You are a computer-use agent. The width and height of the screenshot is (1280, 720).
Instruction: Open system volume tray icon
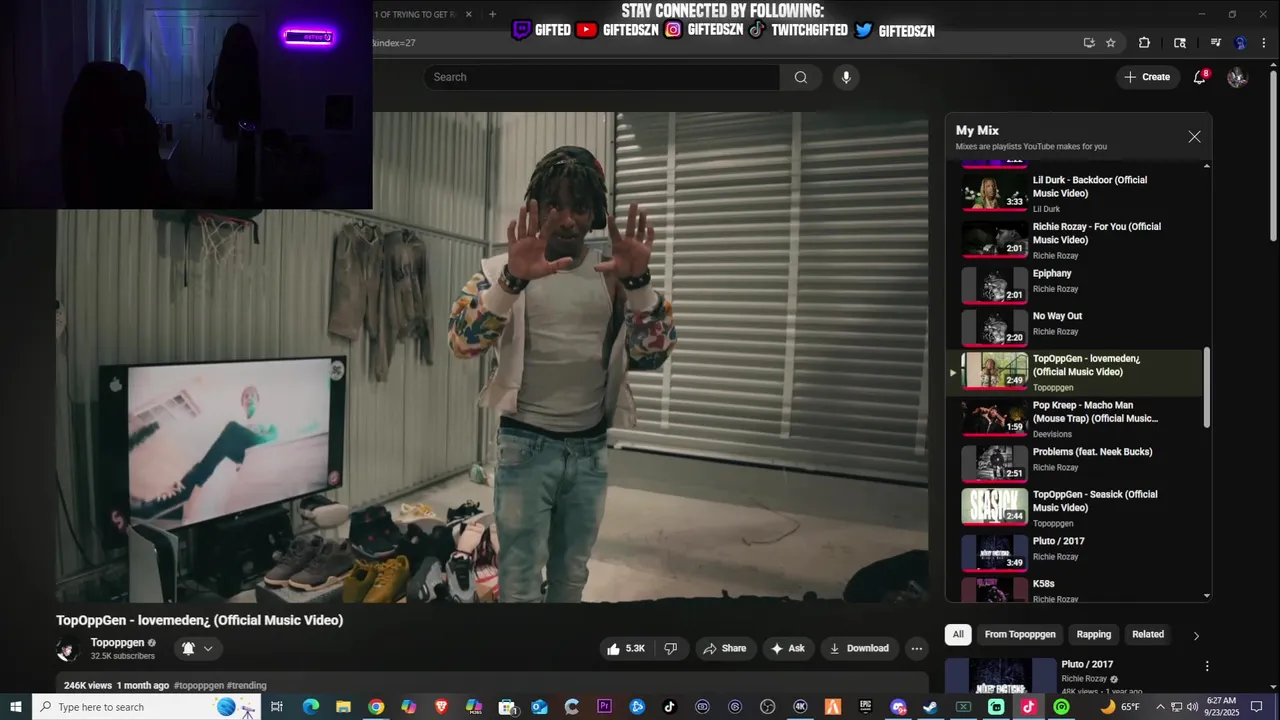click(1193, 707)
